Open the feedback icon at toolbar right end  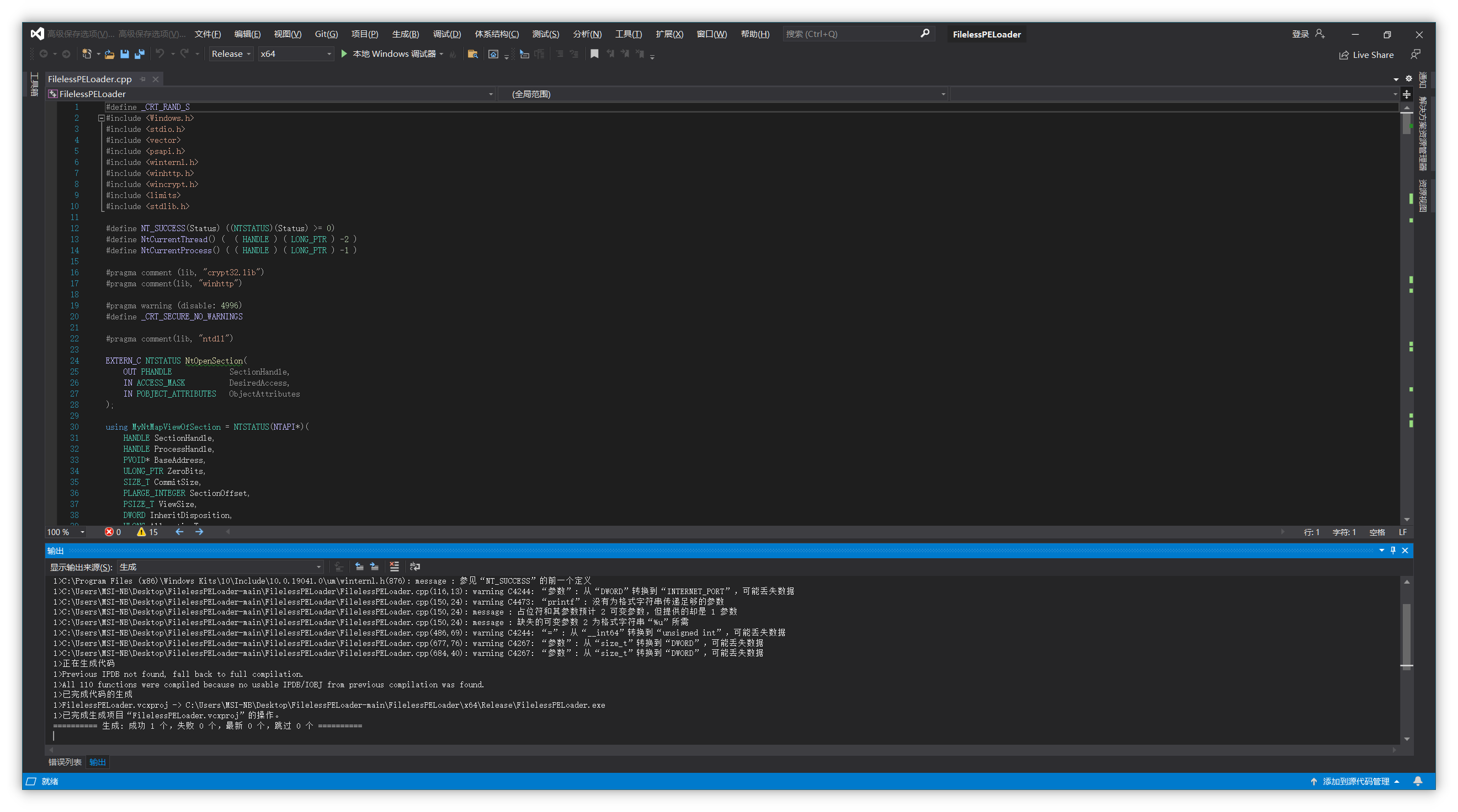1415,54
